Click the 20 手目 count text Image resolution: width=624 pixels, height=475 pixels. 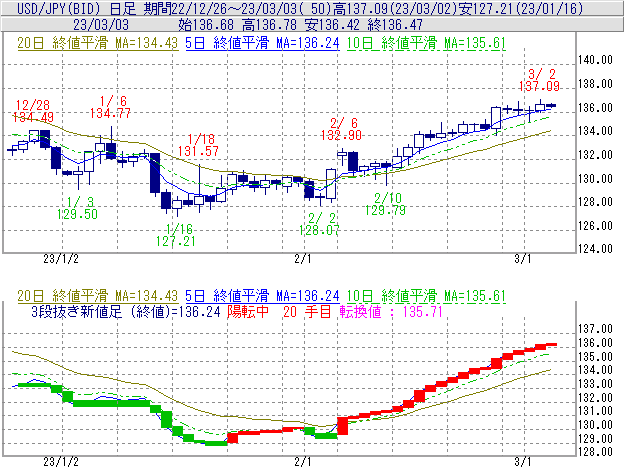pos(307,311)
